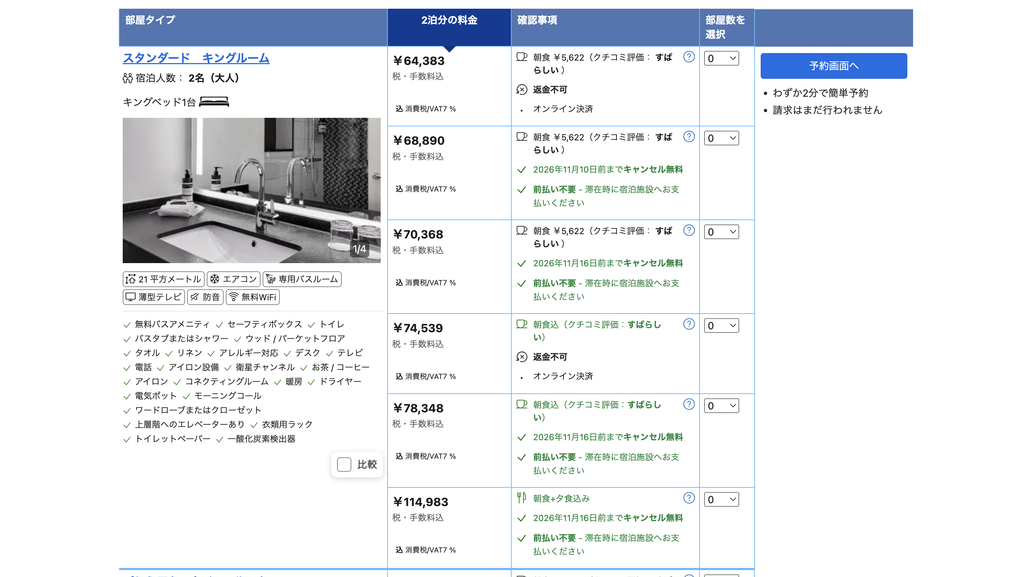
Task: Click green breakfast cup icon in ¥74,539 row
Action: point(522,324)
